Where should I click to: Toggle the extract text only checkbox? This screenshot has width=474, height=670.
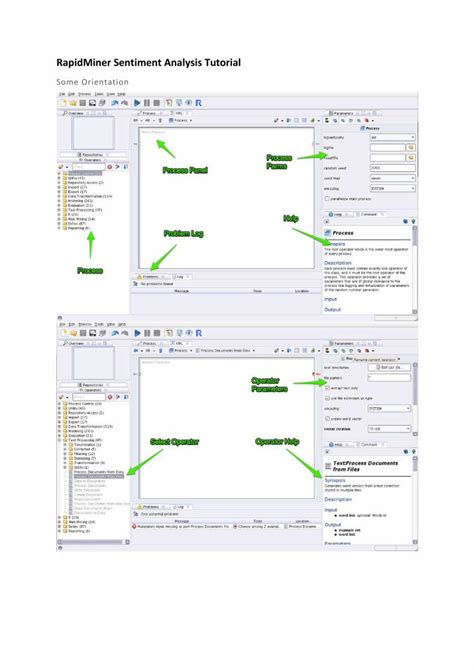[x=327, y=388]
